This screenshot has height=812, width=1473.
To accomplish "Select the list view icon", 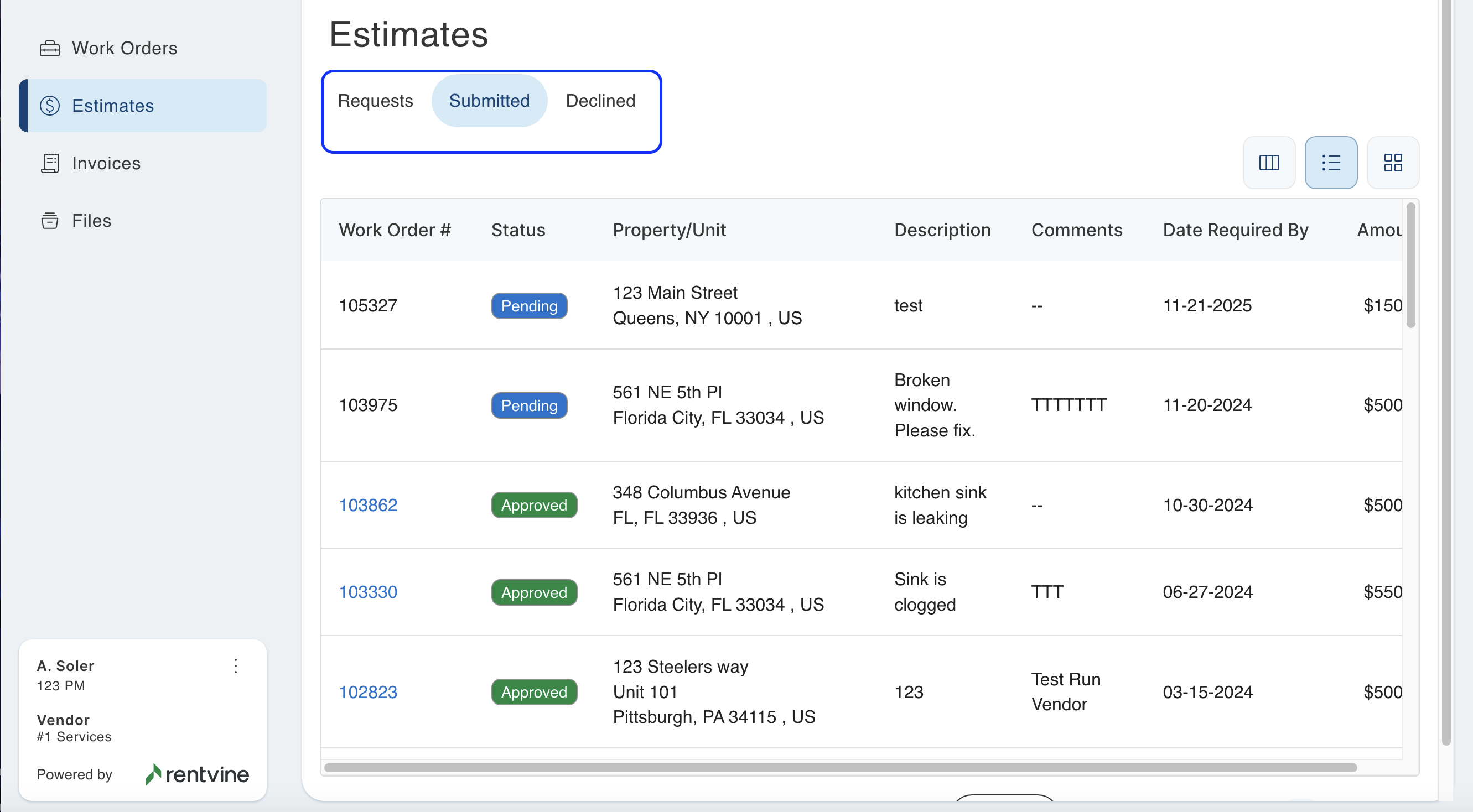I will (x=1331, y=163).
